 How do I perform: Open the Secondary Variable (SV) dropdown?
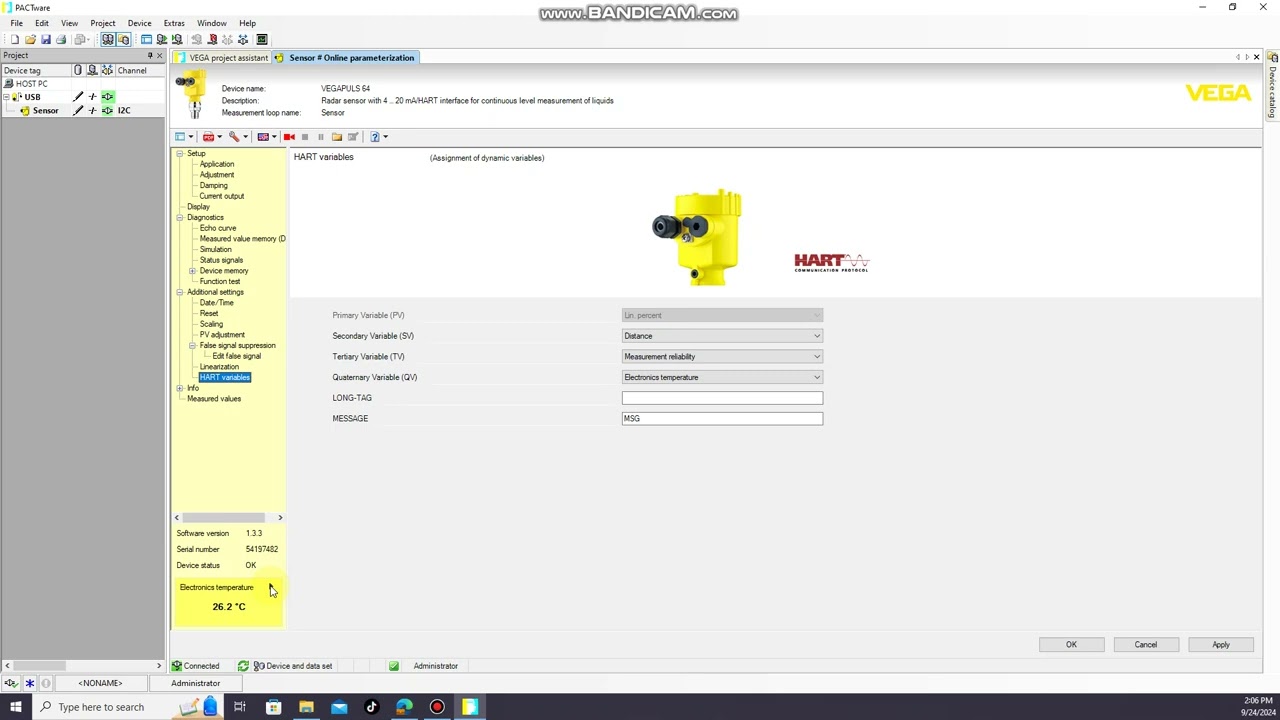722,336
